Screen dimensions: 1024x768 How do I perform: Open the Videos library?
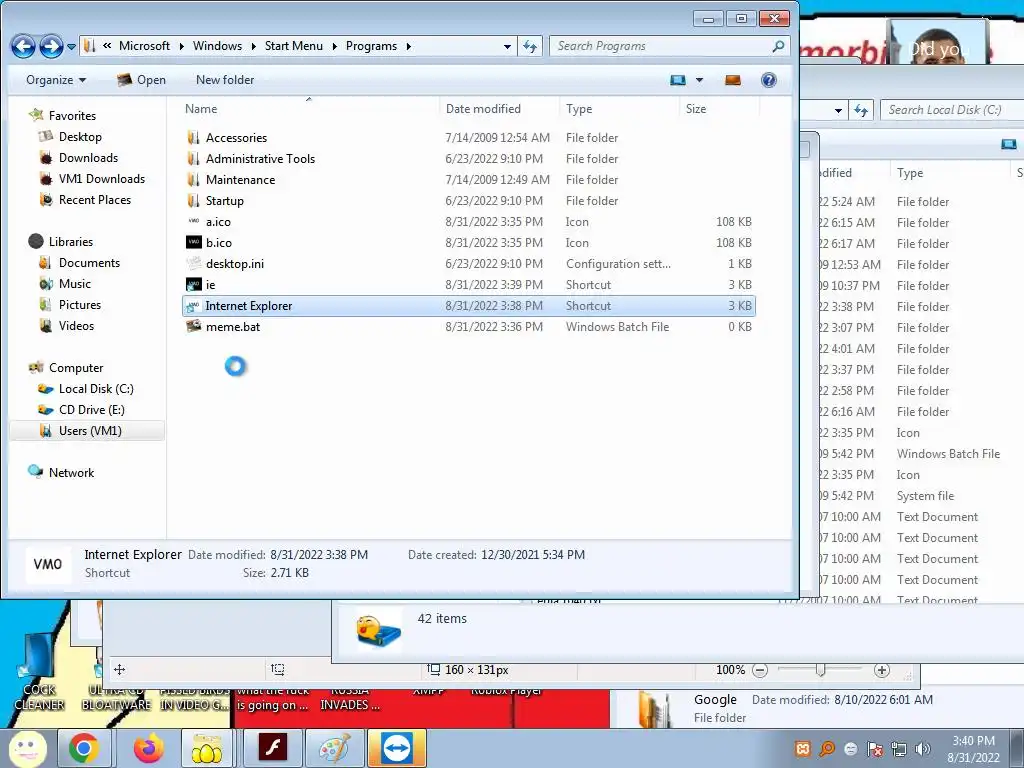pyautogui.click(x=76, y=325)
